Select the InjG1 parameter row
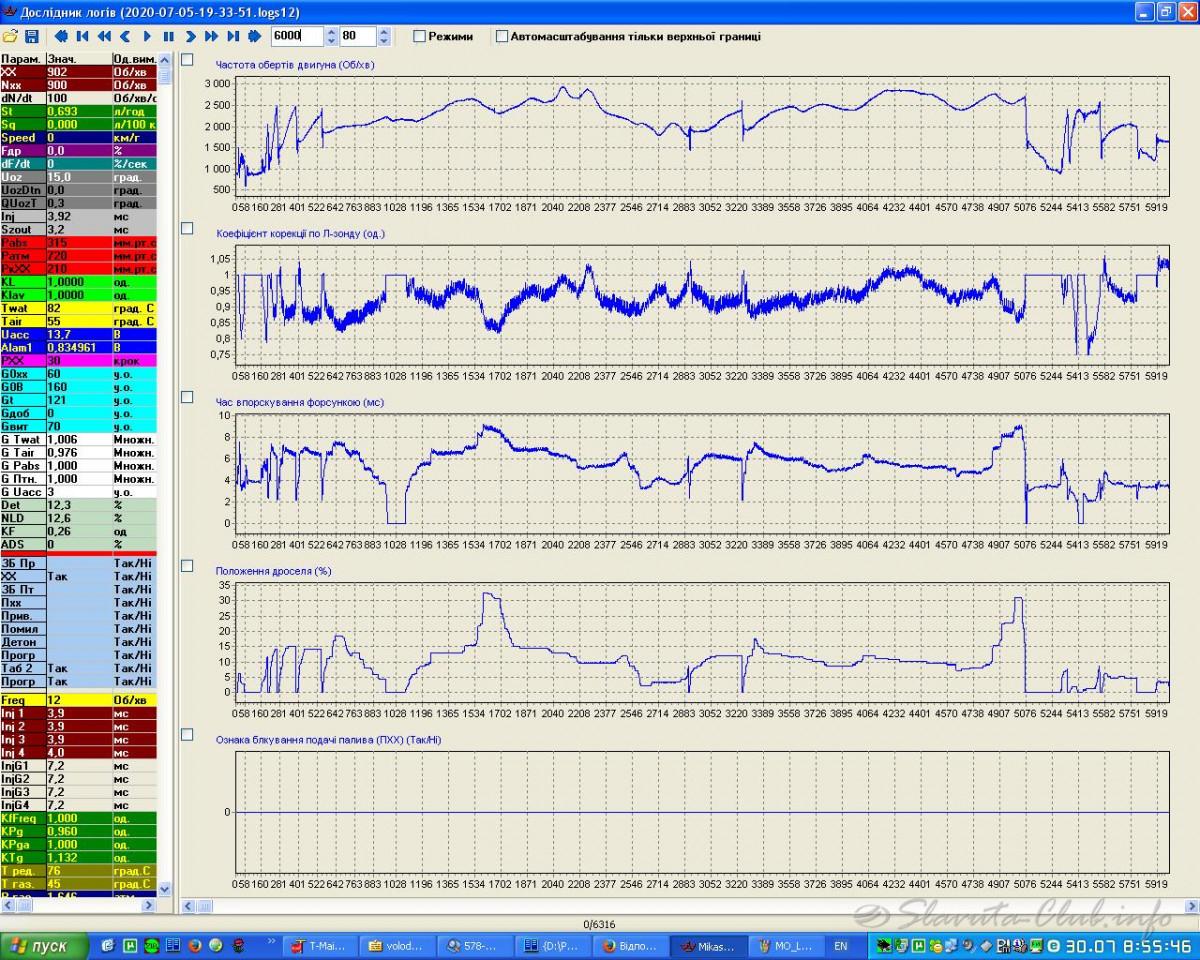The width and height of the screenshot is (1200, 960). [79, 765]
